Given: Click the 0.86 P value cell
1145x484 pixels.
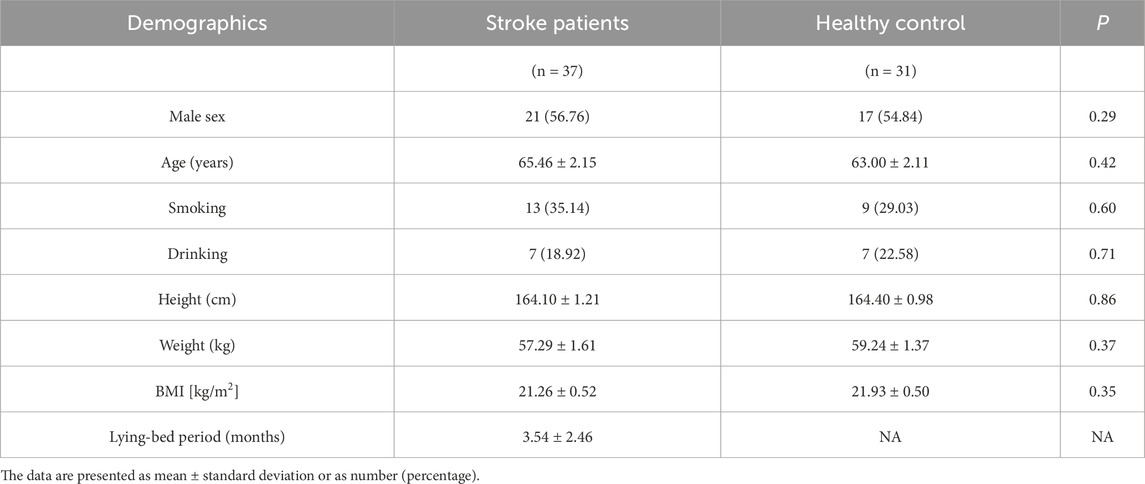Looking at the screenshot, I should click(1103, 299).
